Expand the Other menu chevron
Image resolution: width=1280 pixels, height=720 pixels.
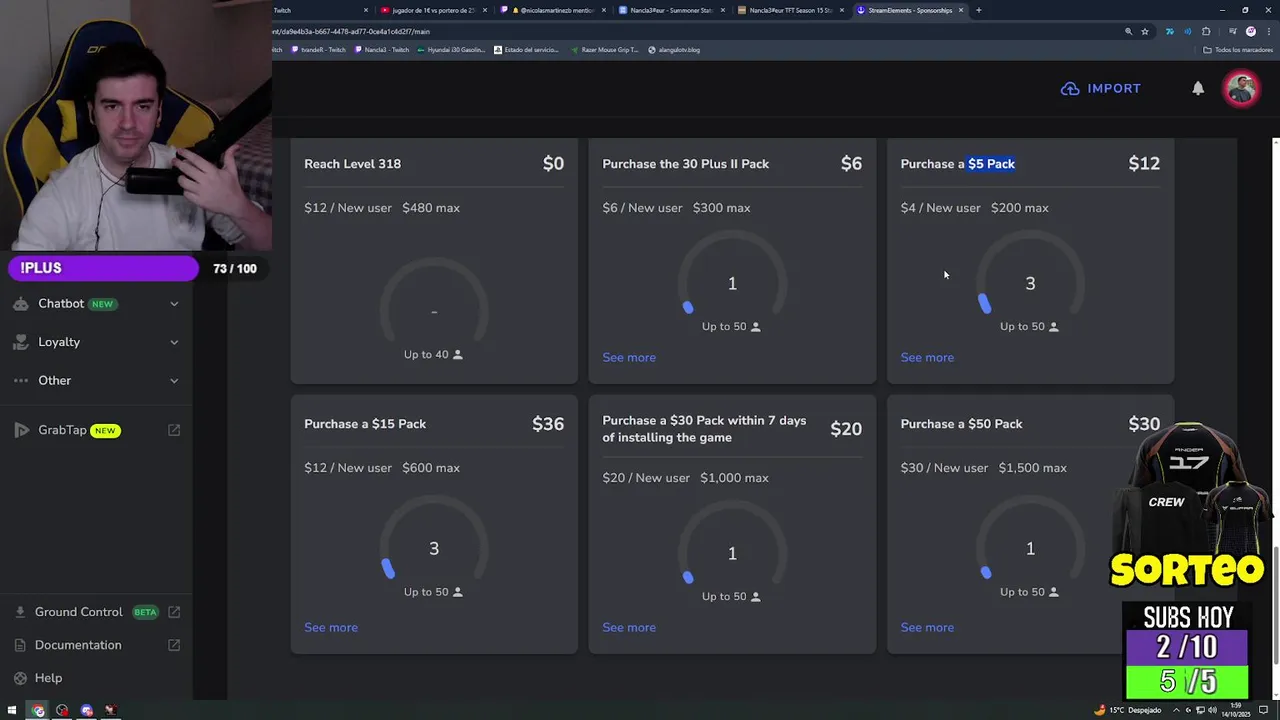pyautogui.click(x=174, y=380)
